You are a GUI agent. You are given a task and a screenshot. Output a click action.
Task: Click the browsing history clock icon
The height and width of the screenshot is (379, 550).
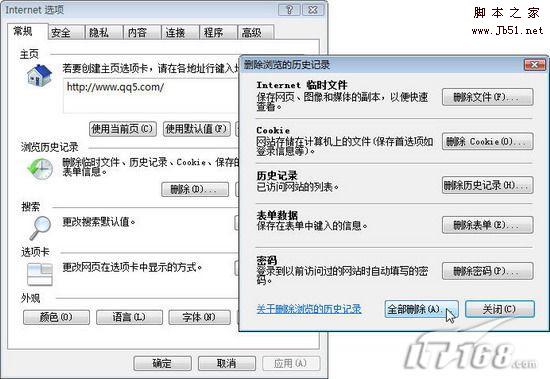[40, 169]
